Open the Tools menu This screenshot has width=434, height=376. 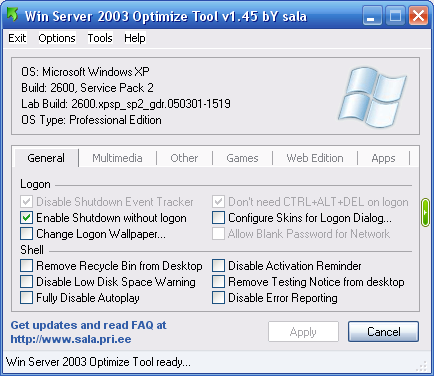pyautogui.click(x=100, y=38)
